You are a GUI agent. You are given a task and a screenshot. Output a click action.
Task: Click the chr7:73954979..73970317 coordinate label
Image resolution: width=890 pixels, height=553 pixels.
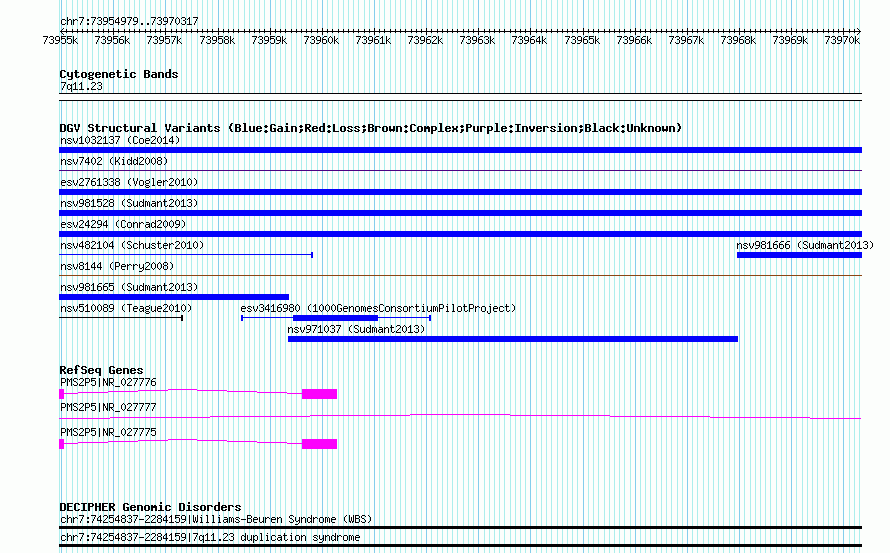tap(129, 22)
